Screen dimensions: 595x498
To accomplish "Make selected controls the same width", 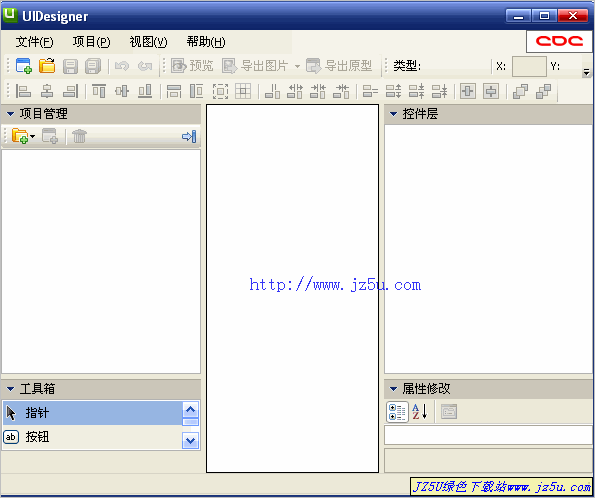I will (x=174, y=91).
